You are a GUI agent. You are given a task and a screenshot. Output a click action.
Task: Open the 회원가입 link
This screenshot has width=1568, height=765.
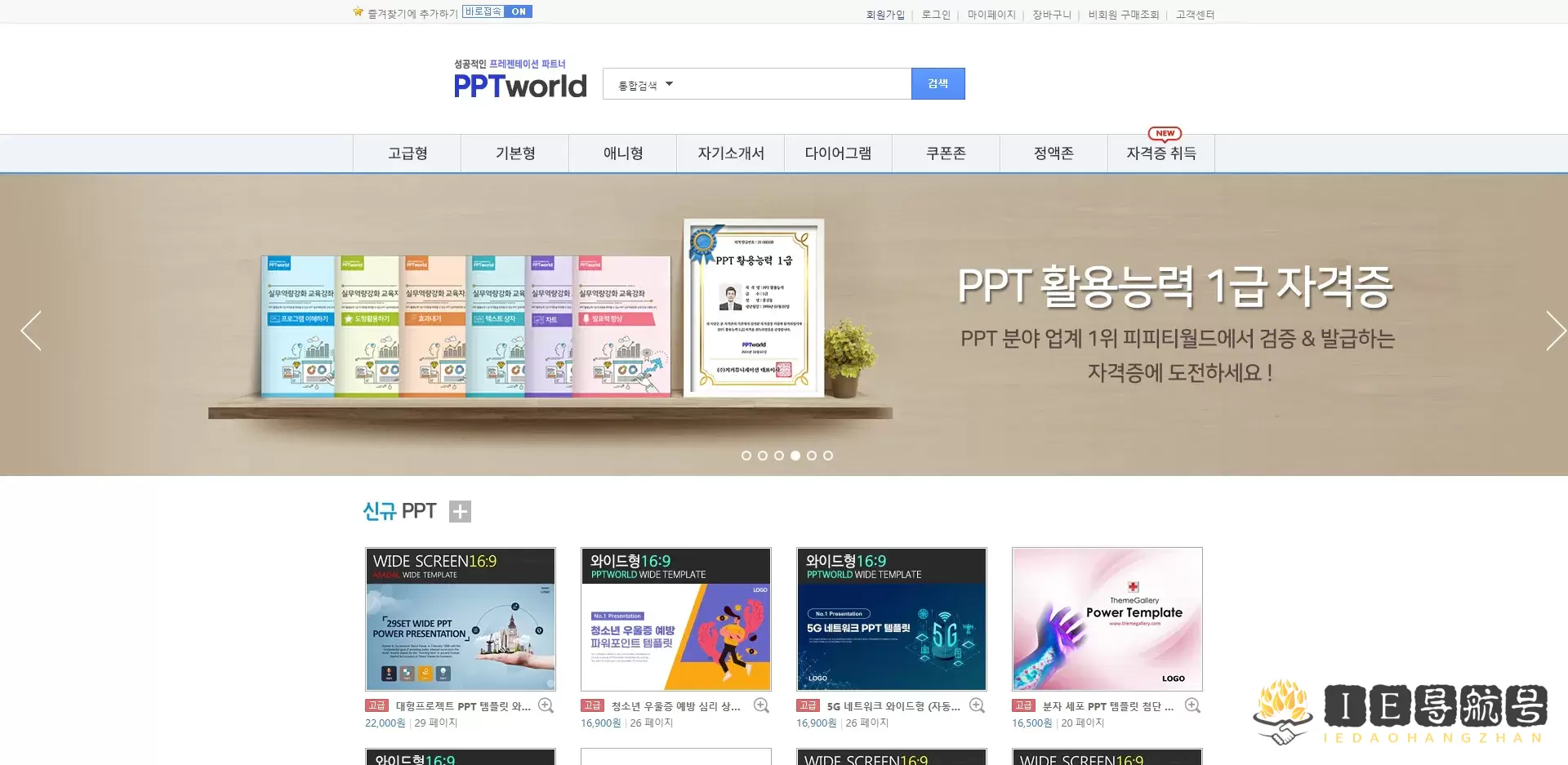[885, 15]
